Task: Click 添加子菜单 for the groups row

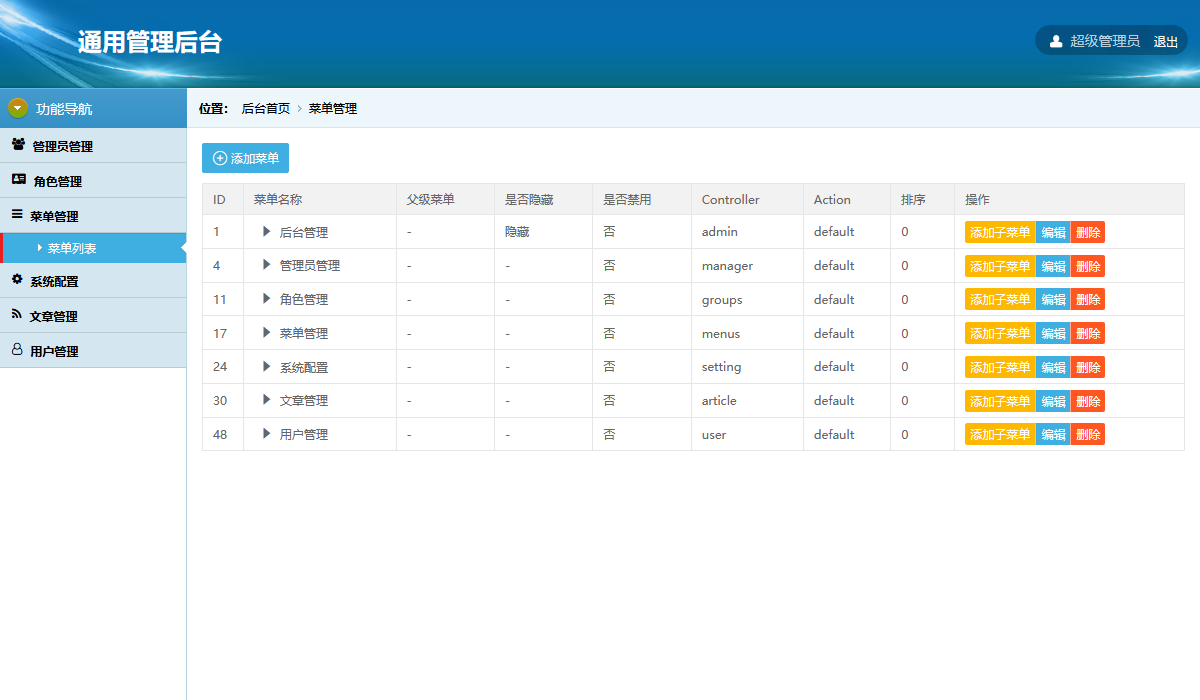Action: [999, 300]
